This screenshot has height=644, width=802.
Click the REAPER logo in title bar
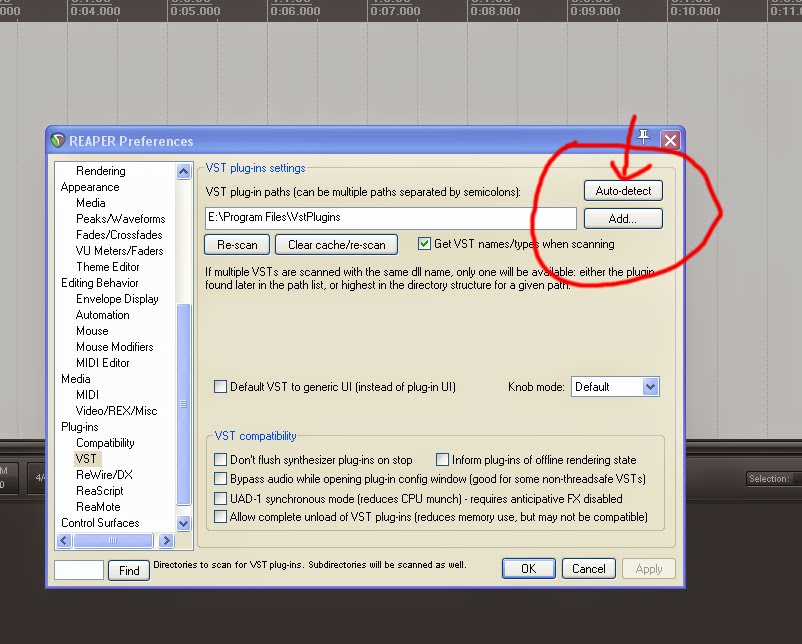click(58, 141)
